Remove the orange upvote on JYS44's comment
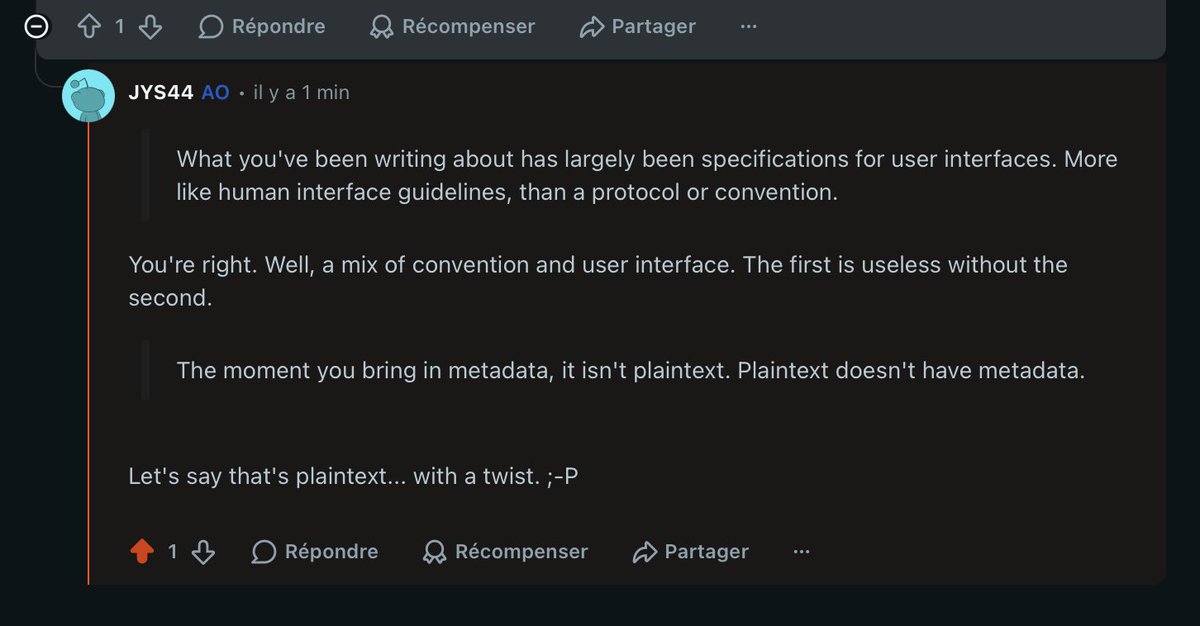Viewport: 1200px width, 626px height. pos(142,551)
